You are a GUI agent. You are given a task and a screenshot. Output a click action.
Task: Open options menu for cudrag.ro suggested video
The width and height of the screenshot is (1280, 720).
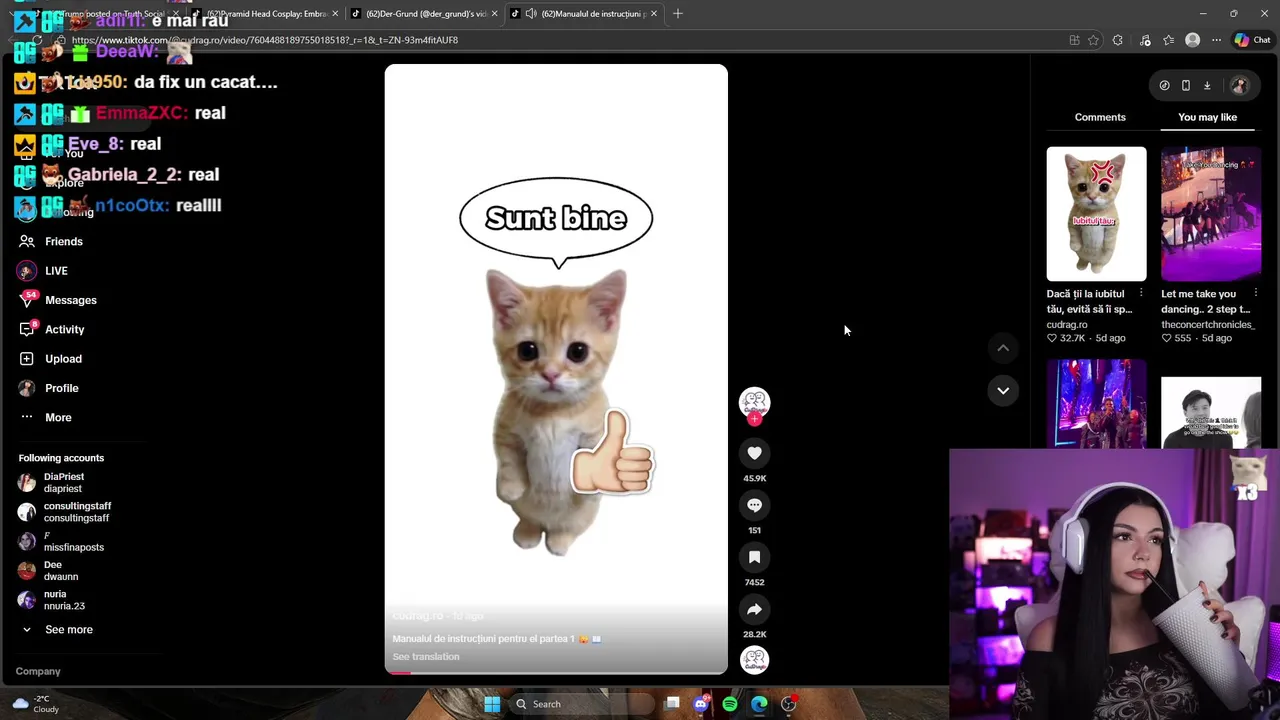(x=1141, y=294)
